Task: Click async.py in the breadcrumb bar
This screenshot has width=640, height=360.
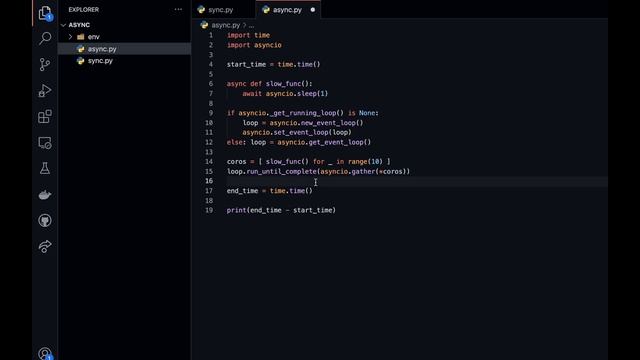Action: click(226, 25)
